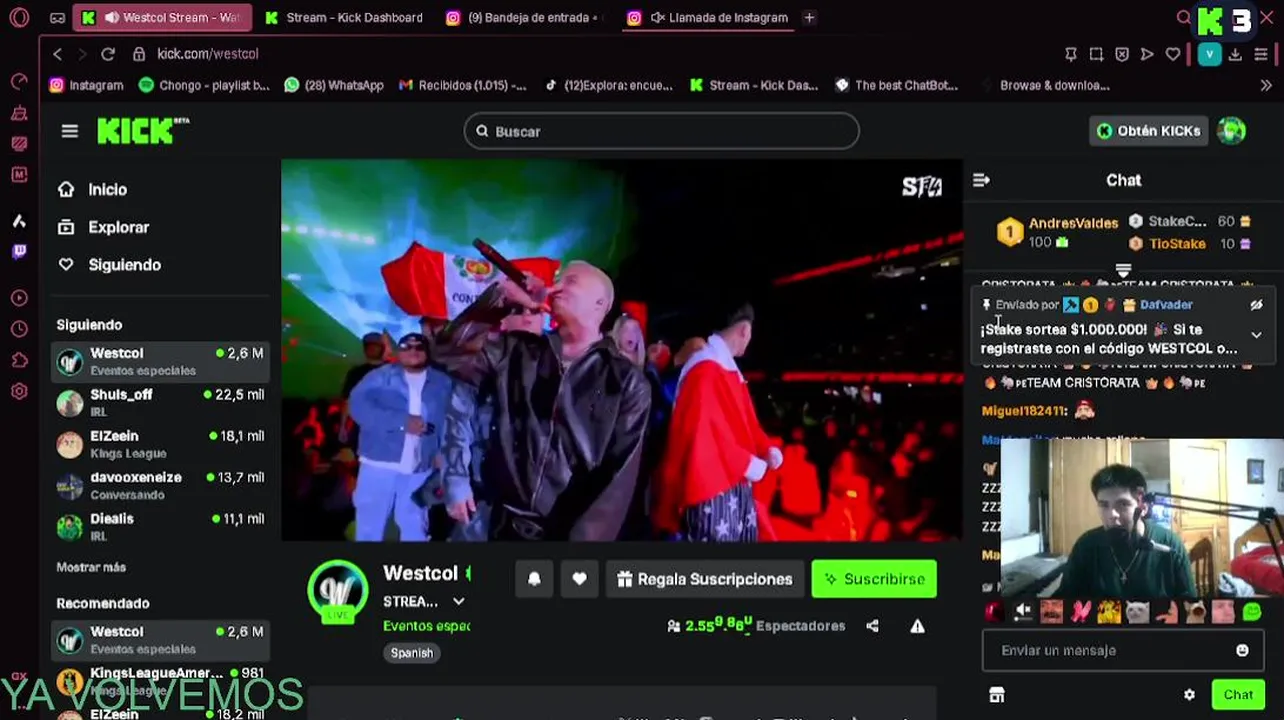The width and height of the screenshot is (1284, 720).
Task: Open emoji picker in message box
Action: click(x=1242, y=650)
